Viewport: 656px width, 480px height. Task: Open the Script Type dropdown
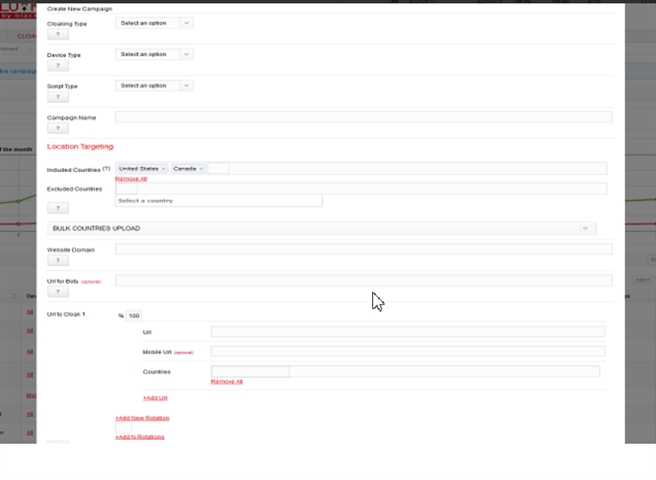154,86
